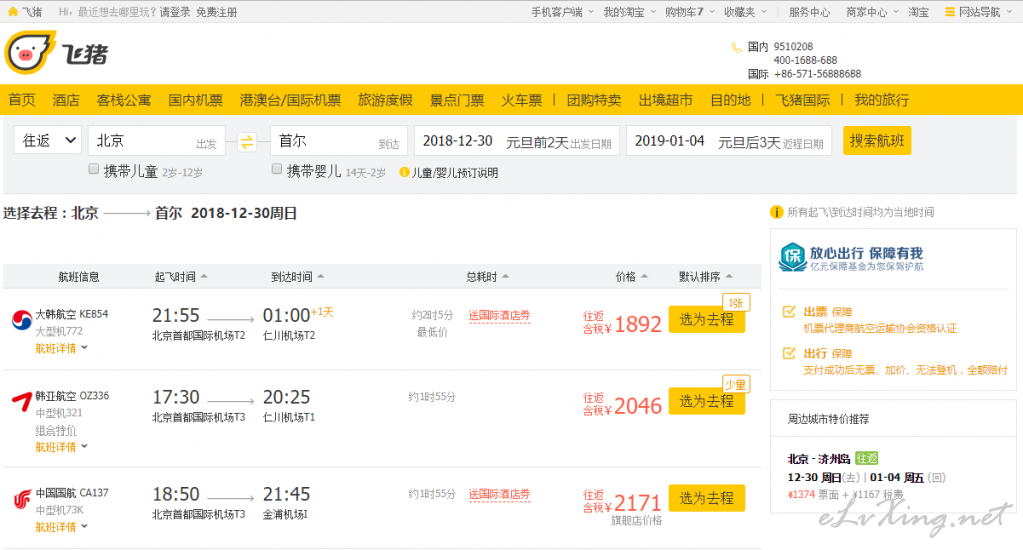The height and width of the screenshot is (550, 1023).
Task: Click Korean Air airline logo
Action: (22, 320)
